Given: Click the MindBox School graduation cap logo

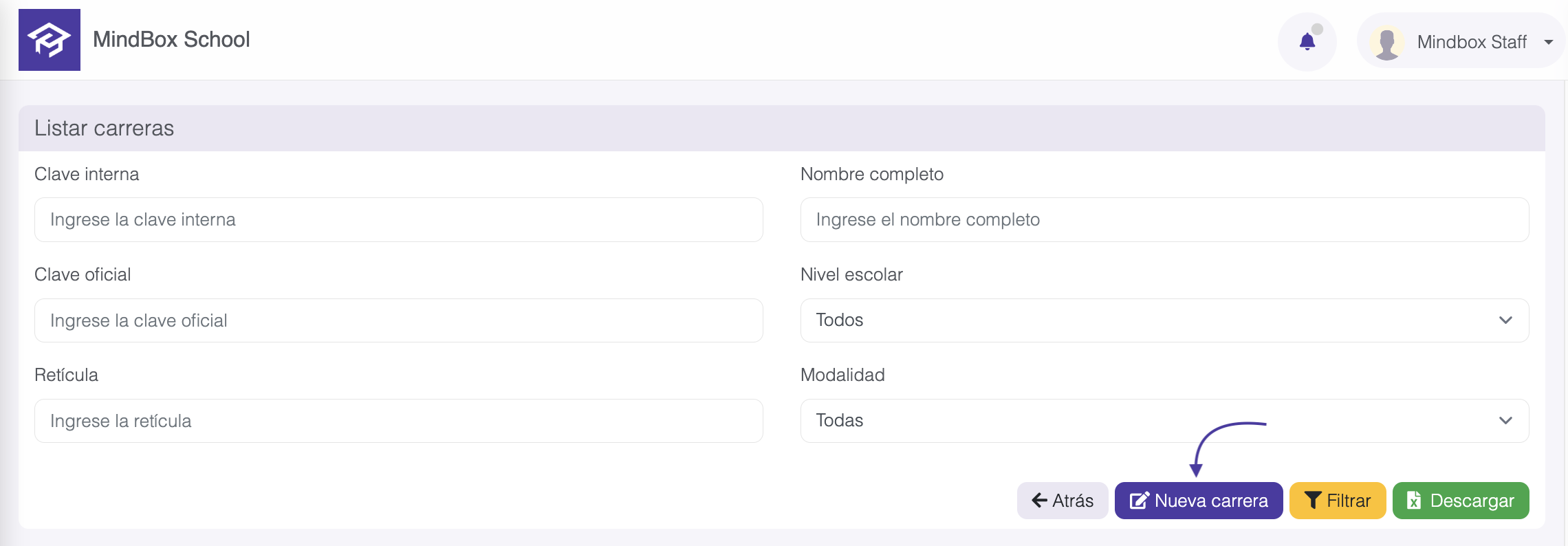Looking at the screenshot, I should [50, 40].
